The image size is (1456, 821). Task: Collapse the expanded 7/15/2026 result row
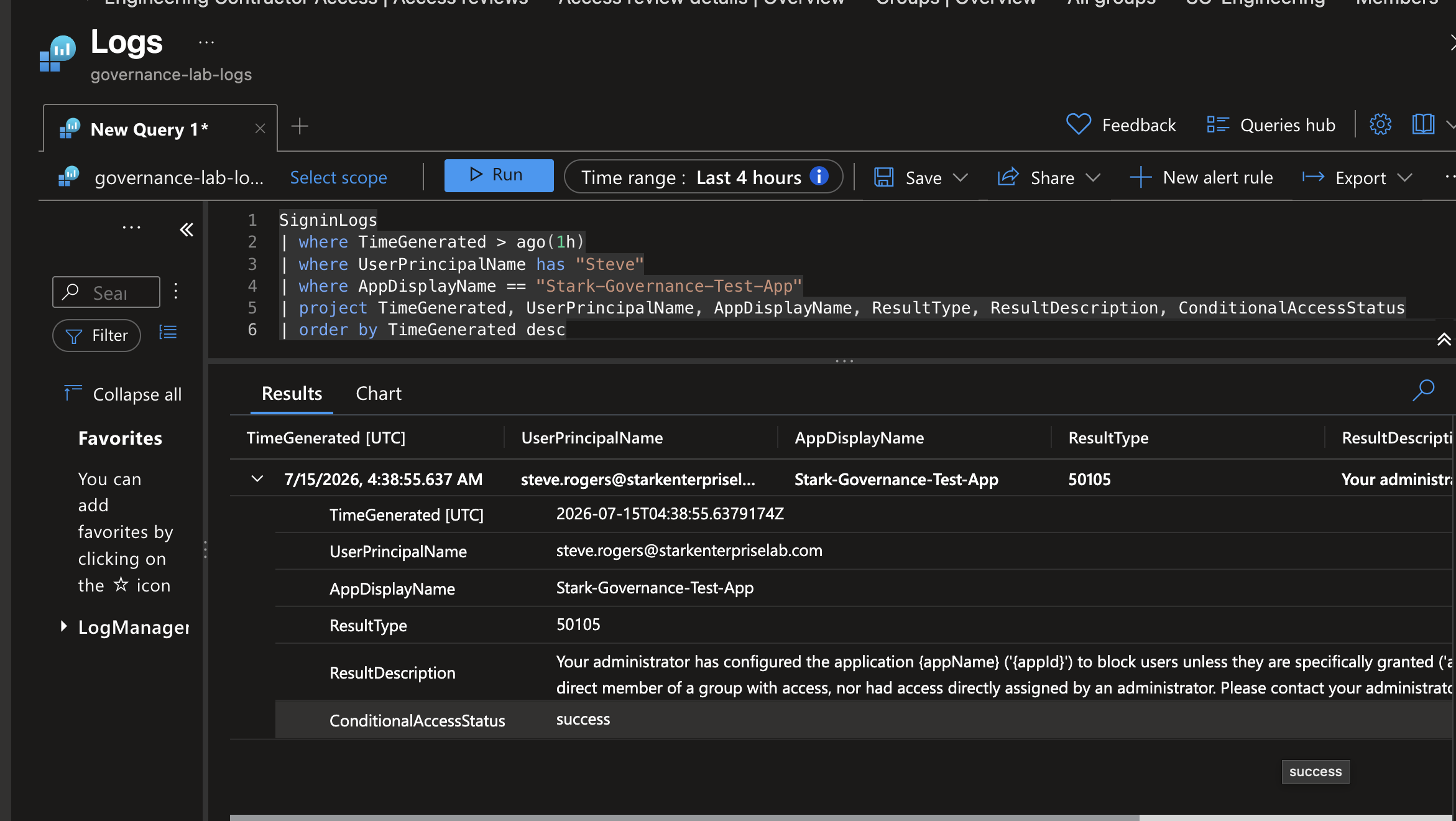tap(257, 479)
